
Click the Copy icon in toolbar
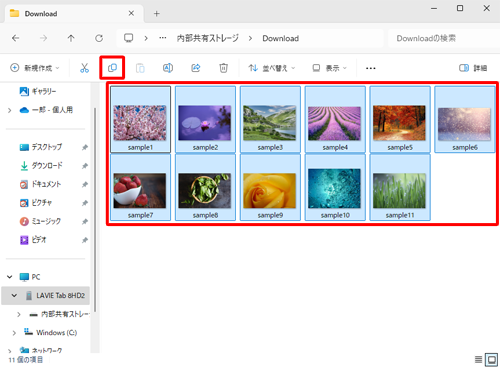pyautogui.click(x=112, y=68)
